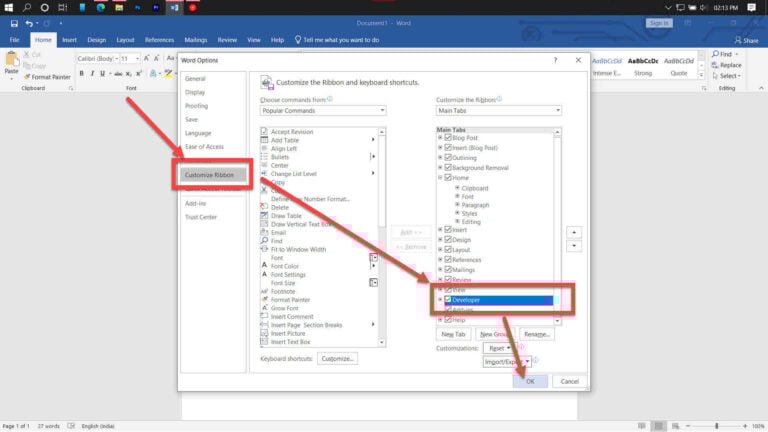768x432 pixels.
Task: Click the Rename... button
Action: coord(537,334)
